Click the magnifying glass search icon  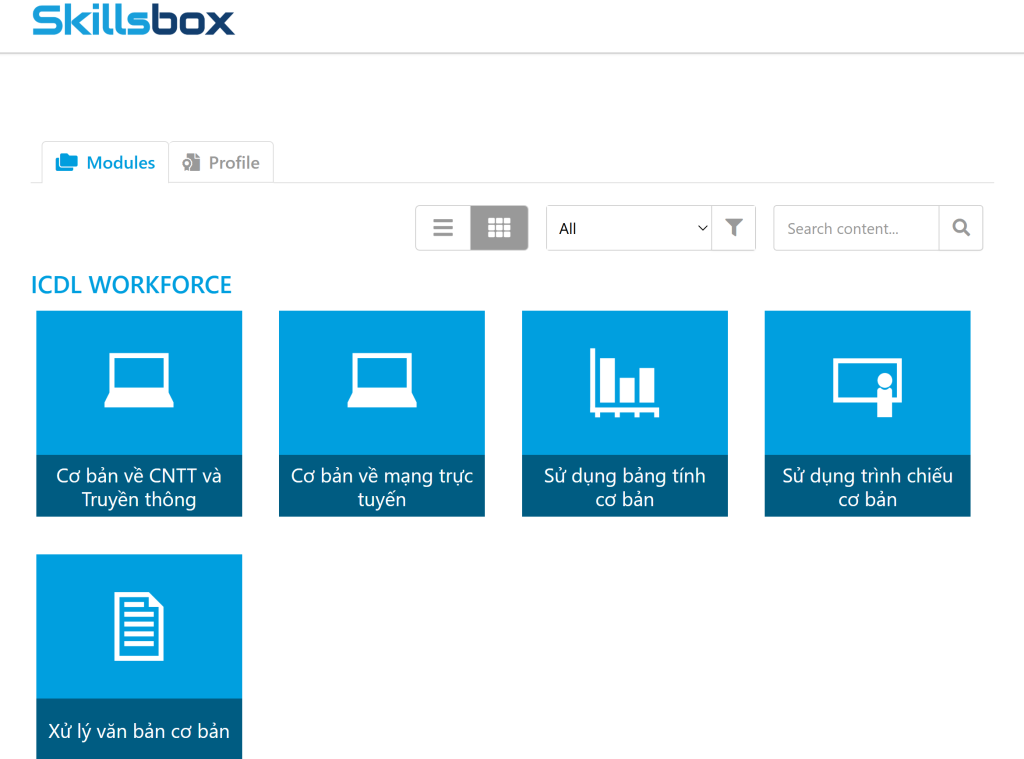tap(961, 228)
